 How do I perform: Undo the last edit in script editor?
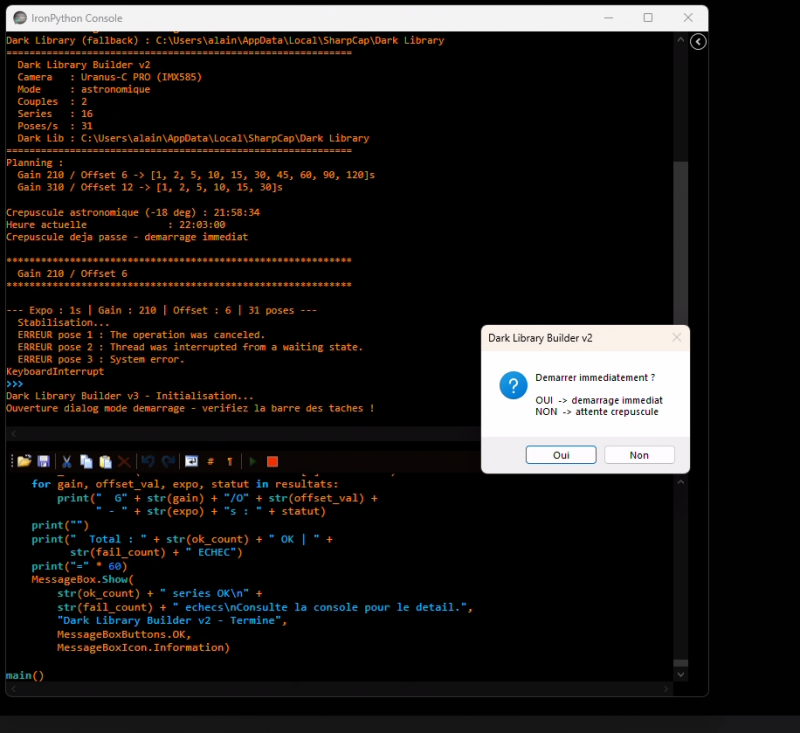pos(148,462)
